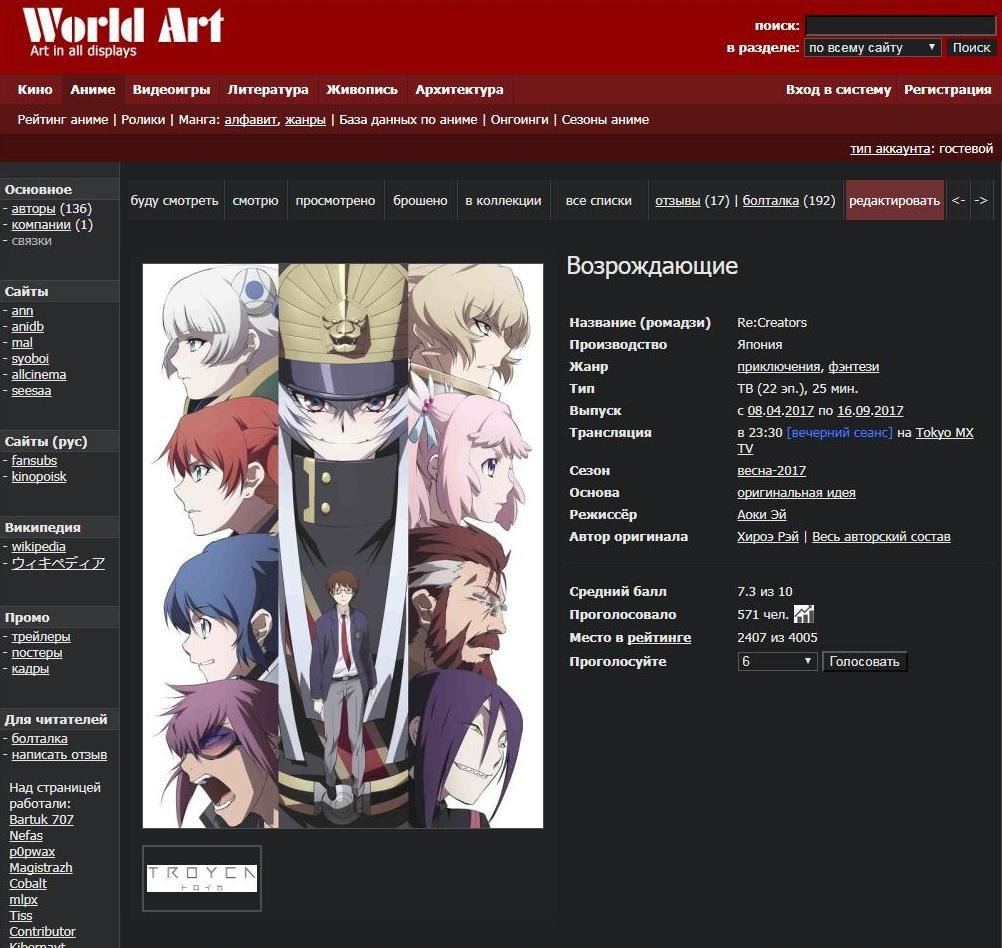Click написать отзыв link

pyautogui.click(x=59, y=754)
